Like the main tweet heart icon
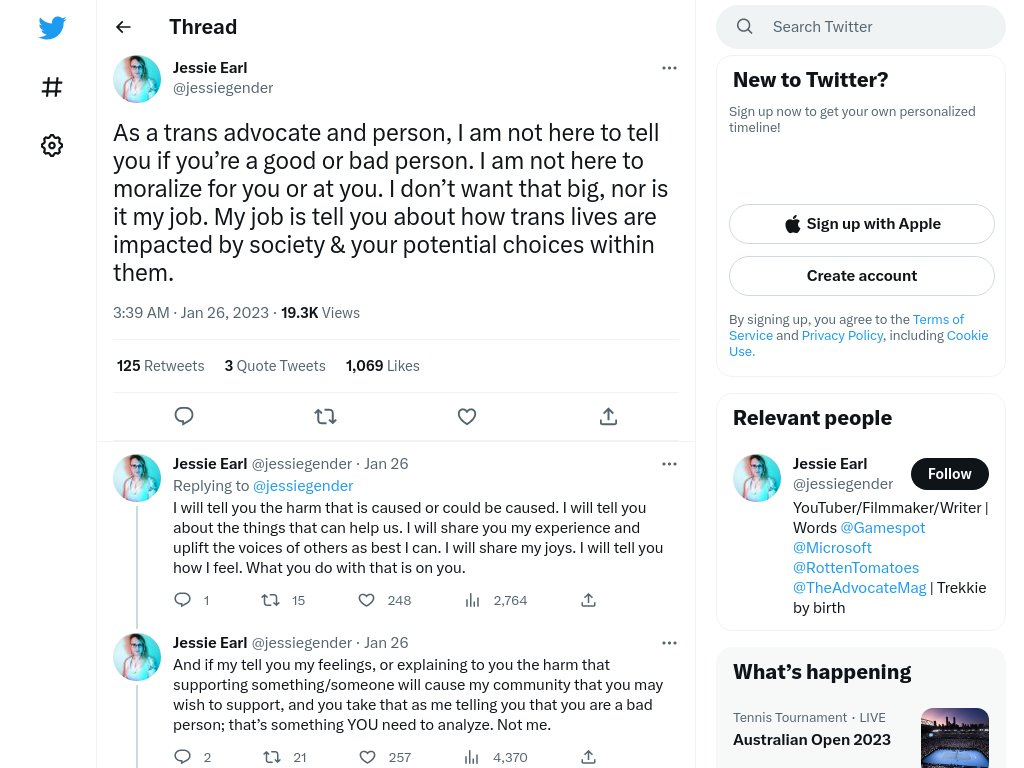The height and width of the screenshot is (768, 1024). [x=467, y=416]
